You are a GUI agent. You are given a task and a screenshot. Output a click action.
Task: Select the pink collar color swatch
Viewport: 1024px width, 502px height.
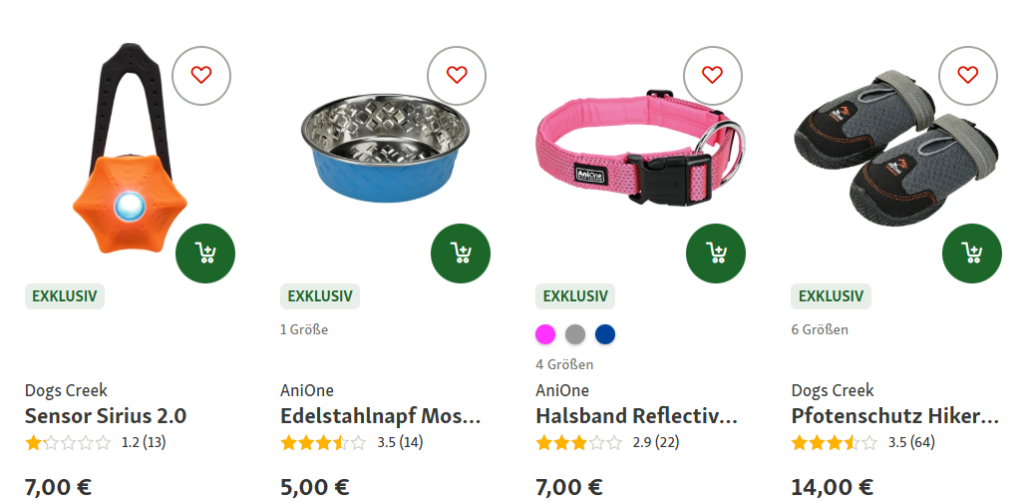[x=545, y=334]
